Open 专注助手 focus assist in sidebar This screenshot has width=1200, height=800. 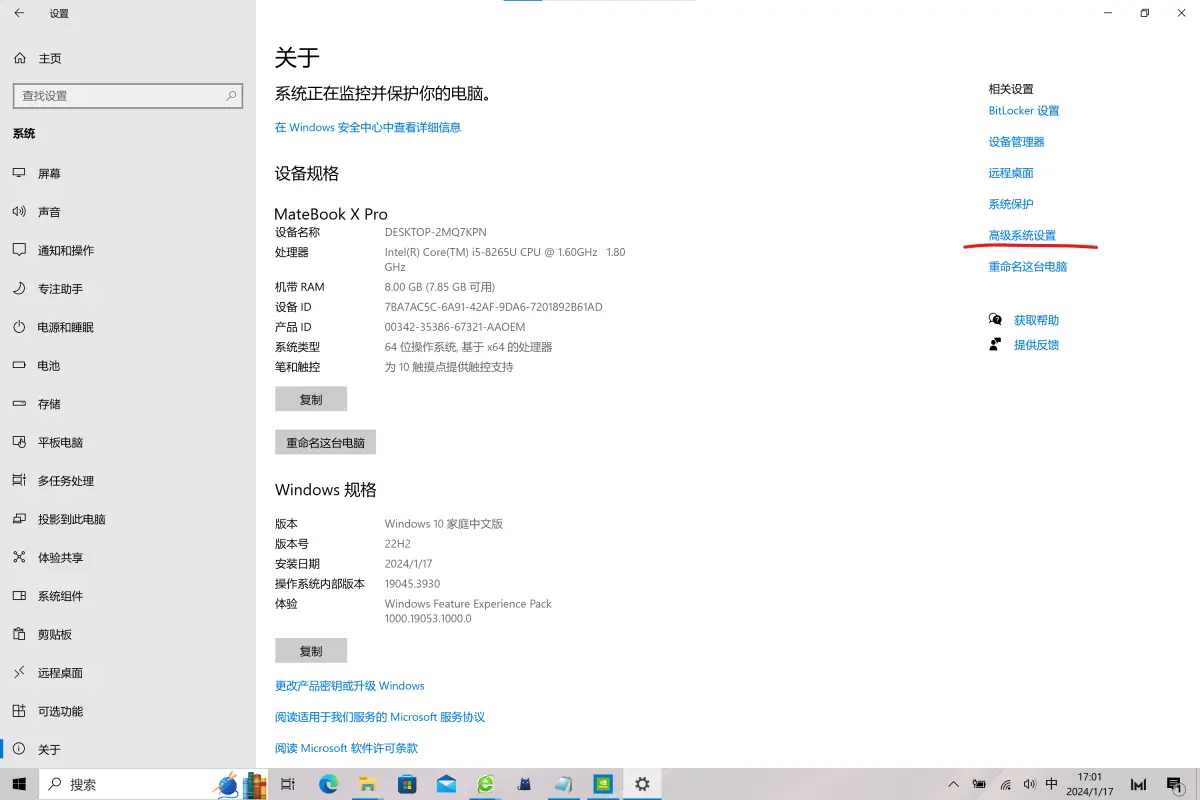pyautogui.click(x=128, y=289)
